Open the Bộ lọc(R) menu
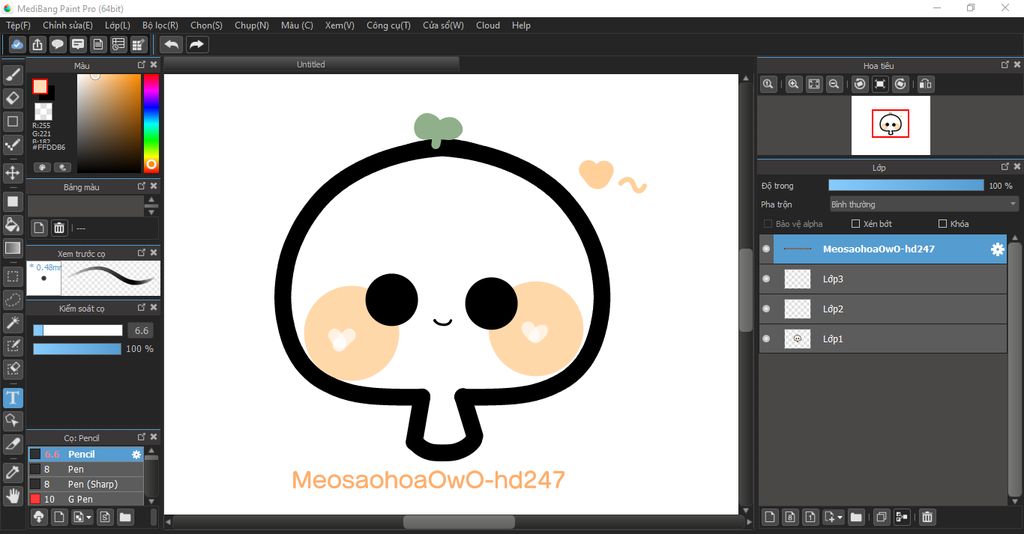The image size is (1024, 534). 160,25
